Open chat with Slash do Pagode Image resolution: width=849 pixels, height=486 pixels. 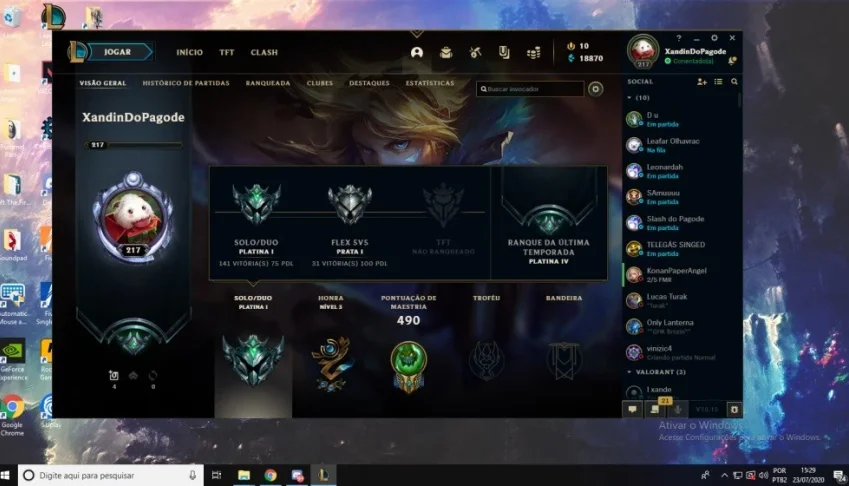(x=680, y=223)
